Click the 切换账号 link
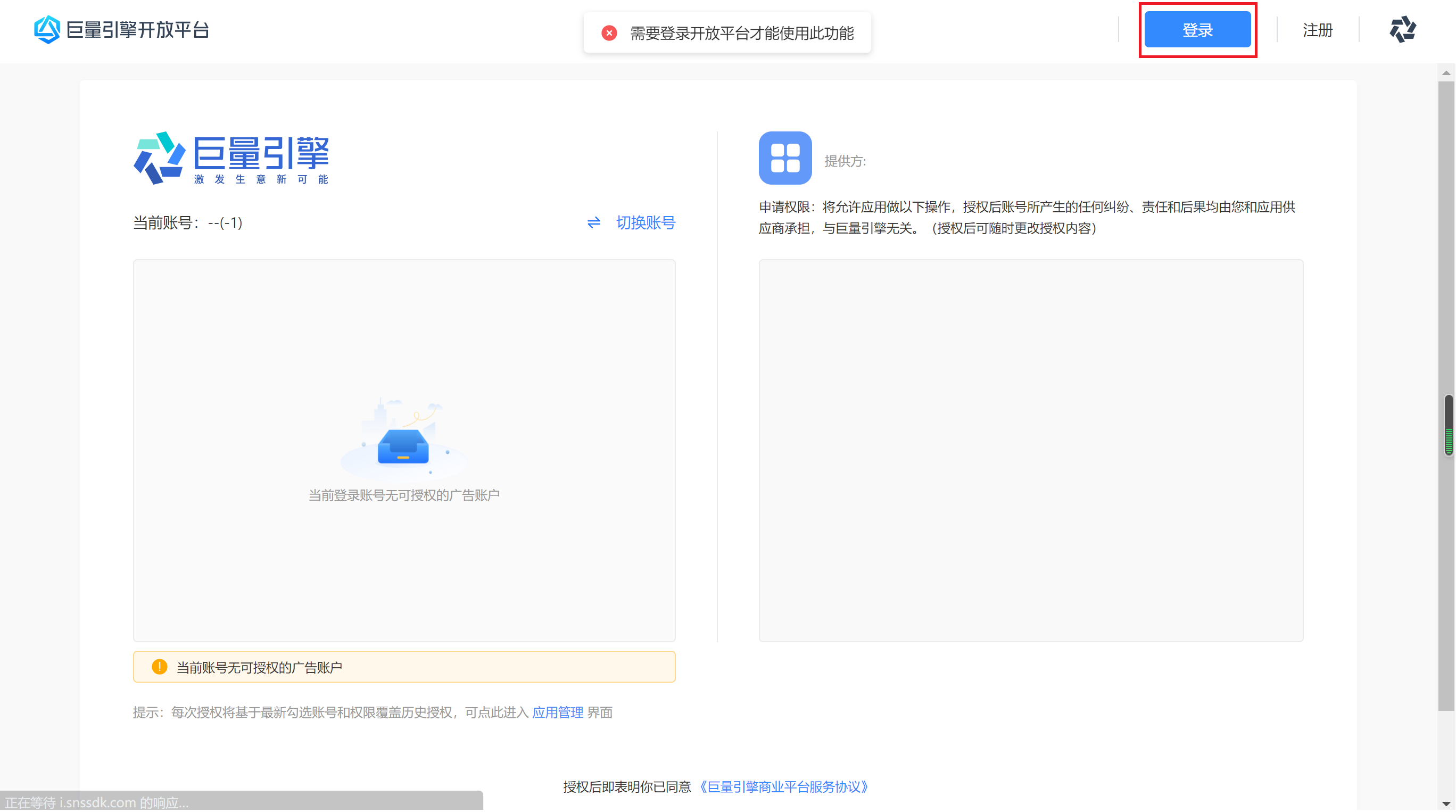Screen dimensions: 1456x812 646,222
